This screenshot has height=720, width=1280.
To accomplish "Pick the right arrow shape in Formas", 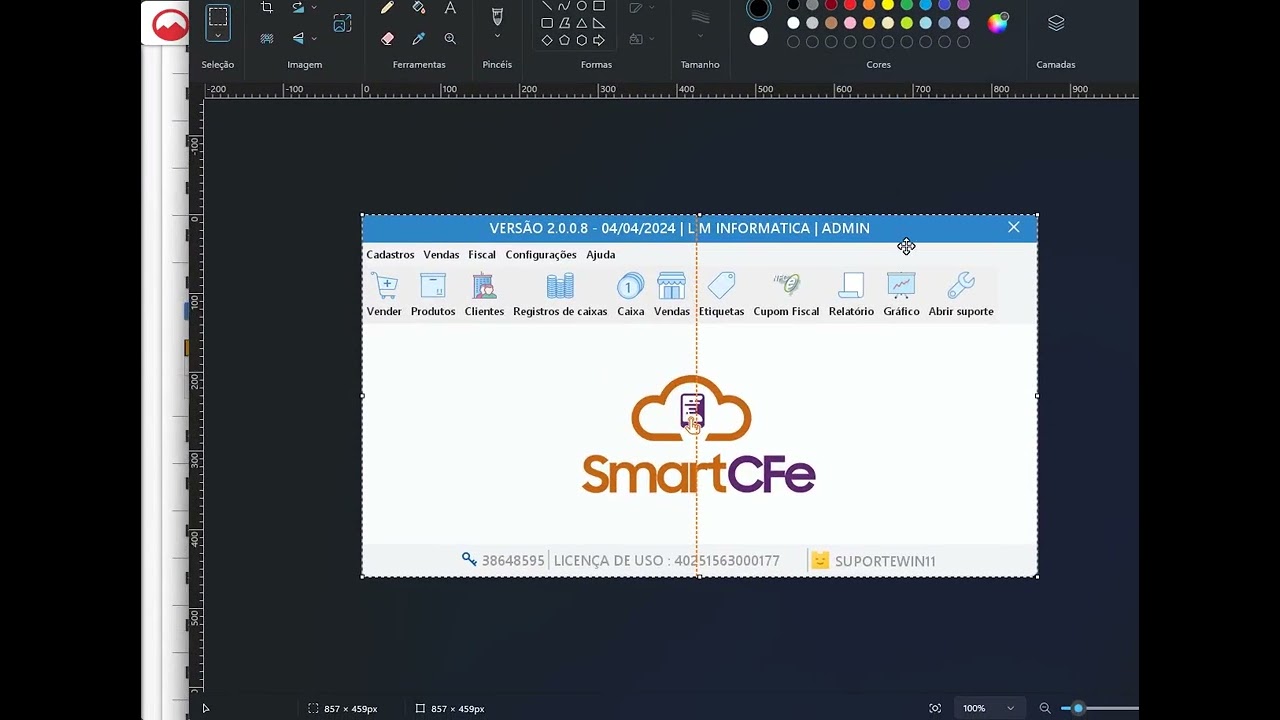I will tap(599, 40).
